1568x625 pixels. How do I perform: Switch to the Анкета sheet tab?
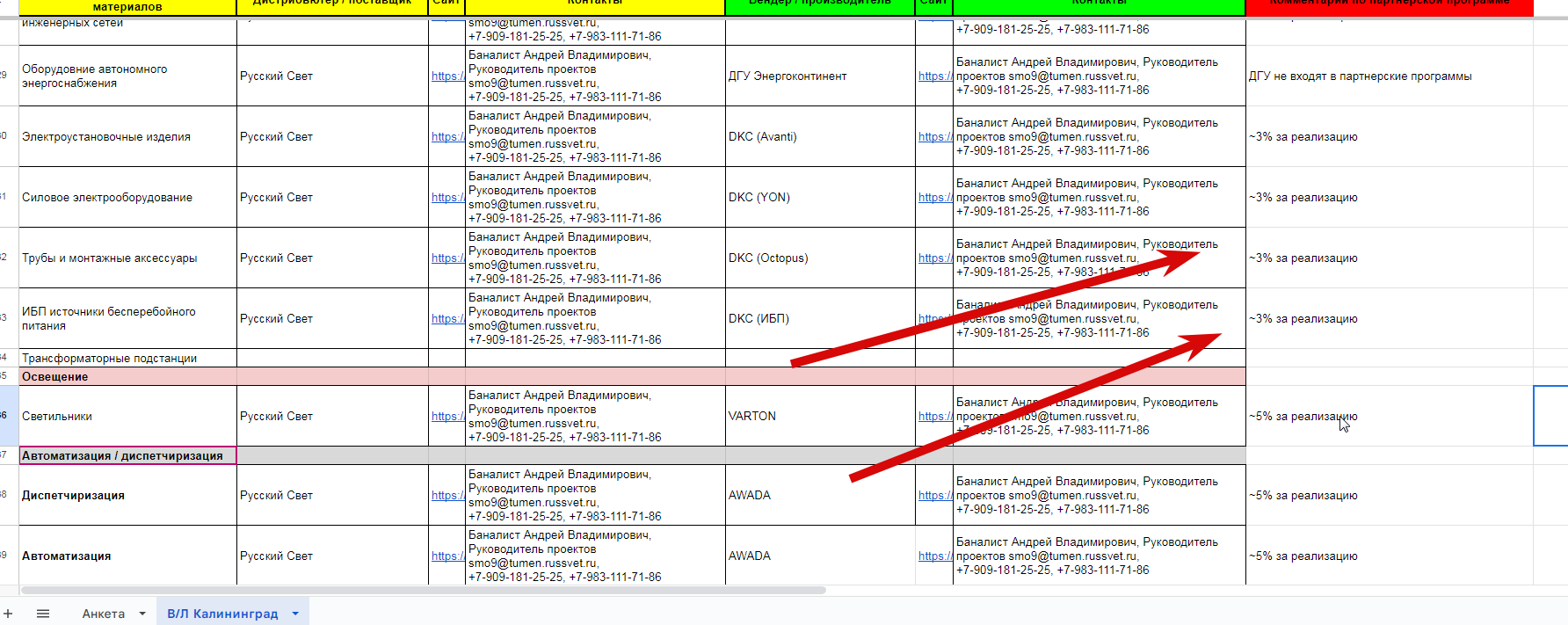point(104,614)
